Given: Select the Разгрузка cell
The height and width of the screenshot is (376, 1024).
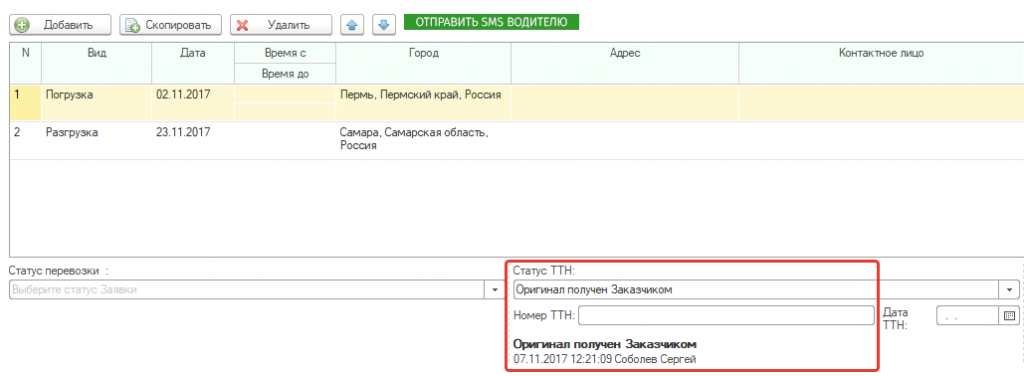Looking at the screenshot, I should click(97, 140).
